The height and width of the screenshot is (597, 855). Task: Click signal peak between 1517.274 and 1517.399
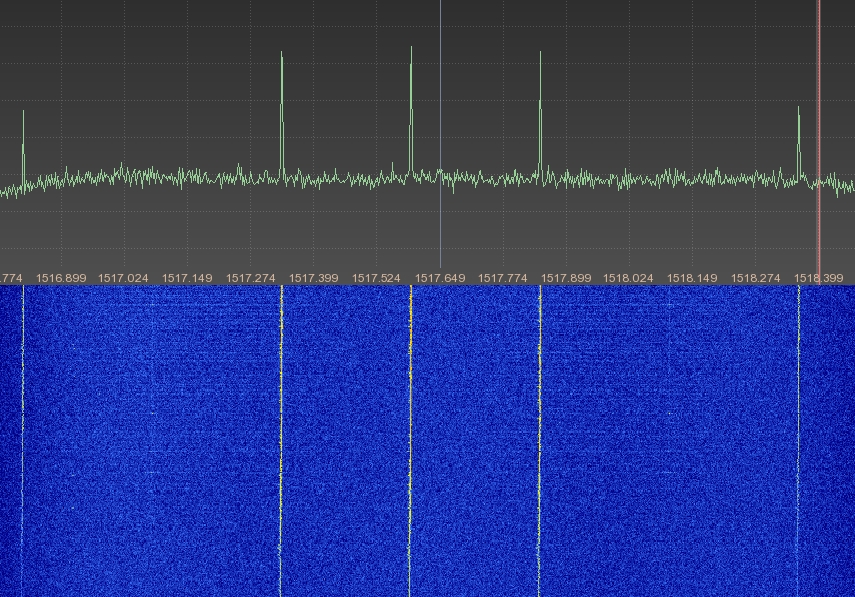click(x=282, y=56)
